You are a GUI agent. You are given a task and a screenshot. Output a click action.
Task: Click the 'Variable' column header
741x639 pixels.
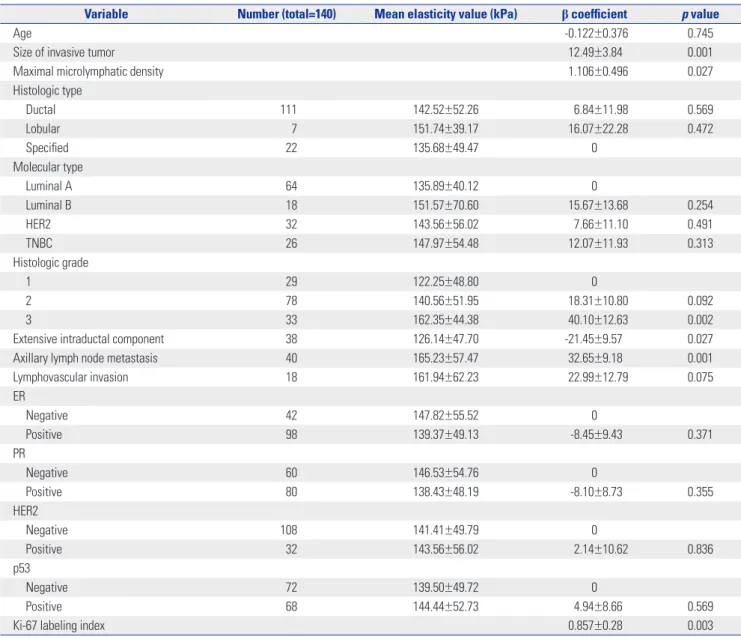106,14
